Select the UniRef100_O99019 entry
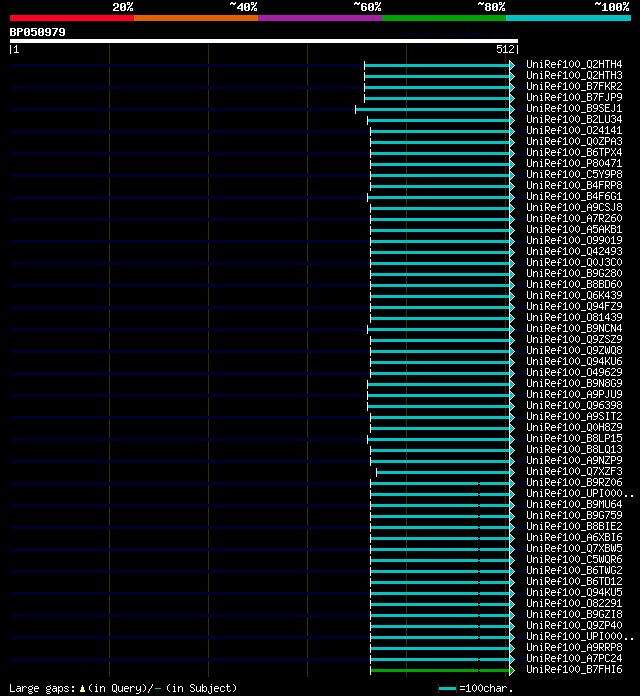Screen dimensions: 640x696 [574, 240]
